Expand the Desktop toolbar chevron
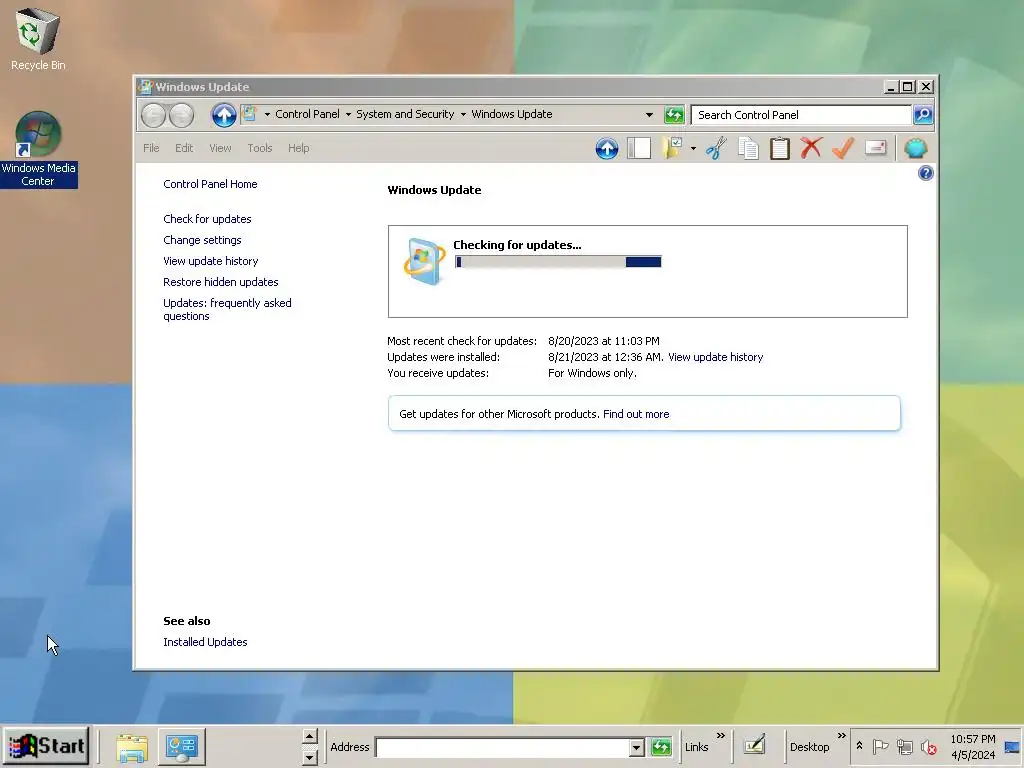1024x768 pixels. (x=842, y=736)
